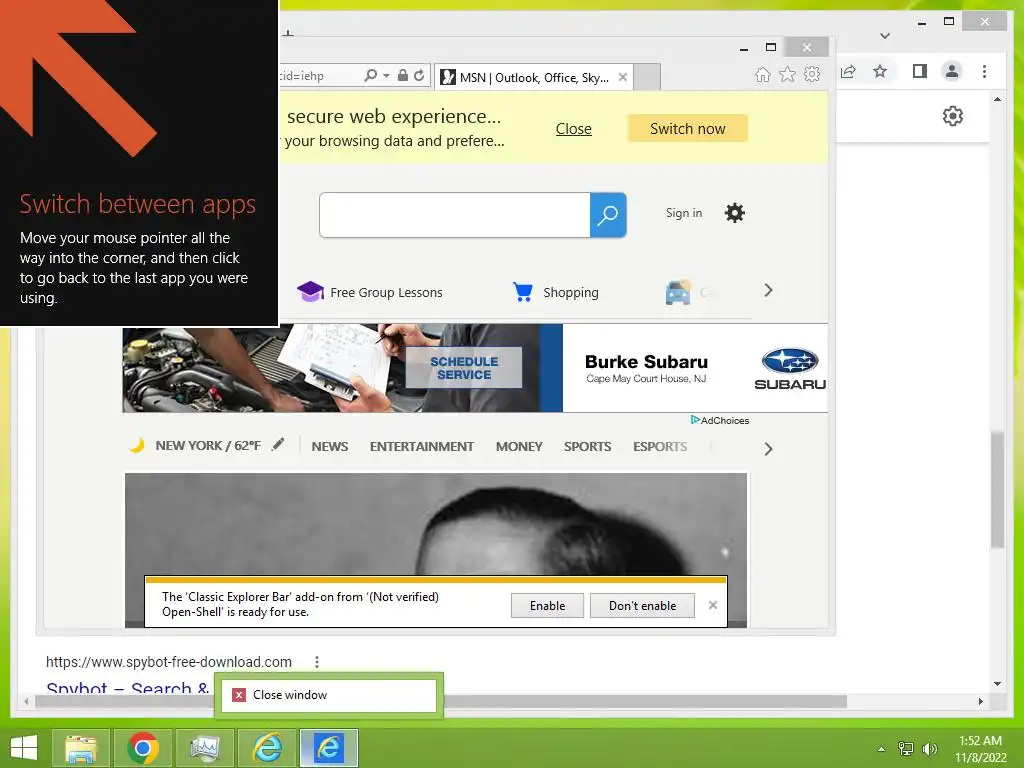The image size is (1024, 768).
Task: Click the IE address bar search magnifier
Action: 370,76
